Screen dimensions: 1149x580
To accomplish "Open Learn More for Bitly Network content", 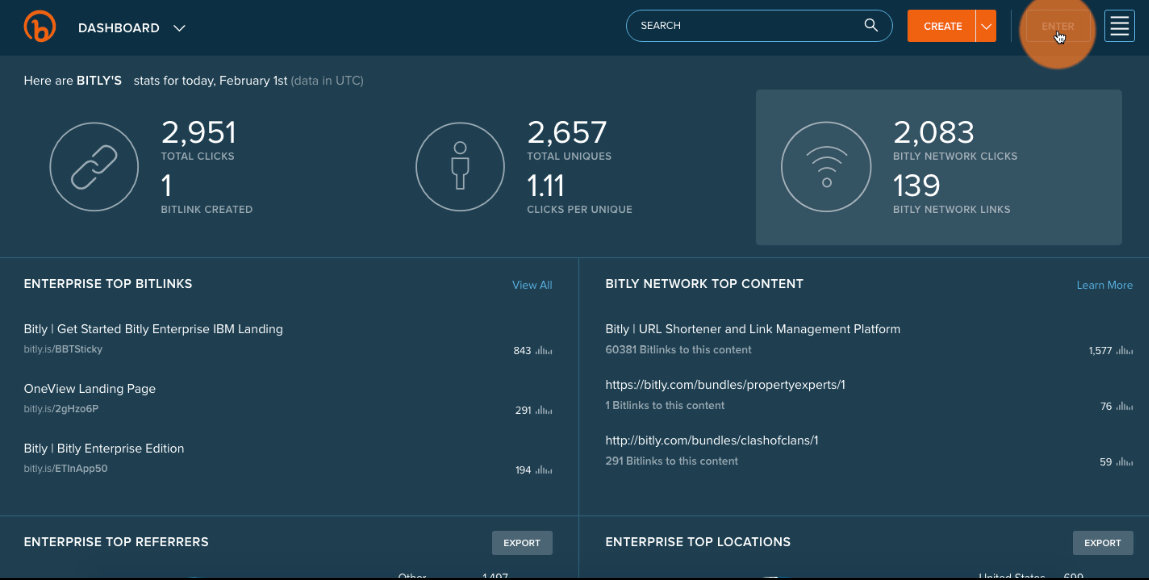I will [1104, 285].
